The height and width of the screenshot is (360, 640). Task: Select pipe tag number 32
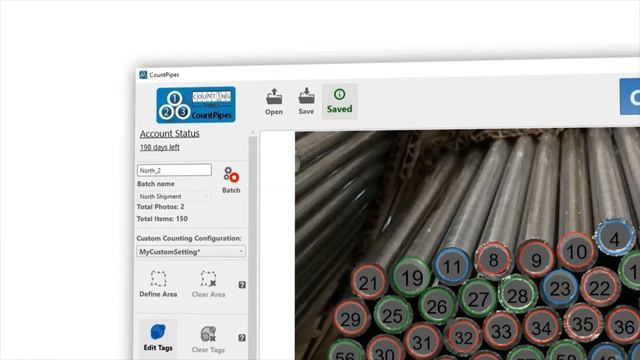click(463, 337)
